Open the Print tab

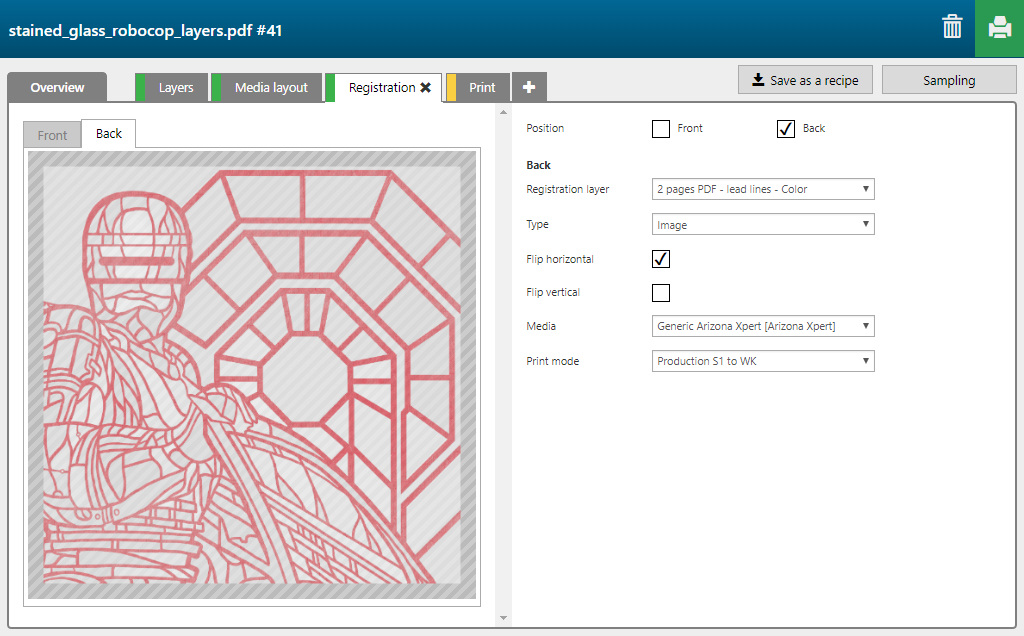(478, 87)
